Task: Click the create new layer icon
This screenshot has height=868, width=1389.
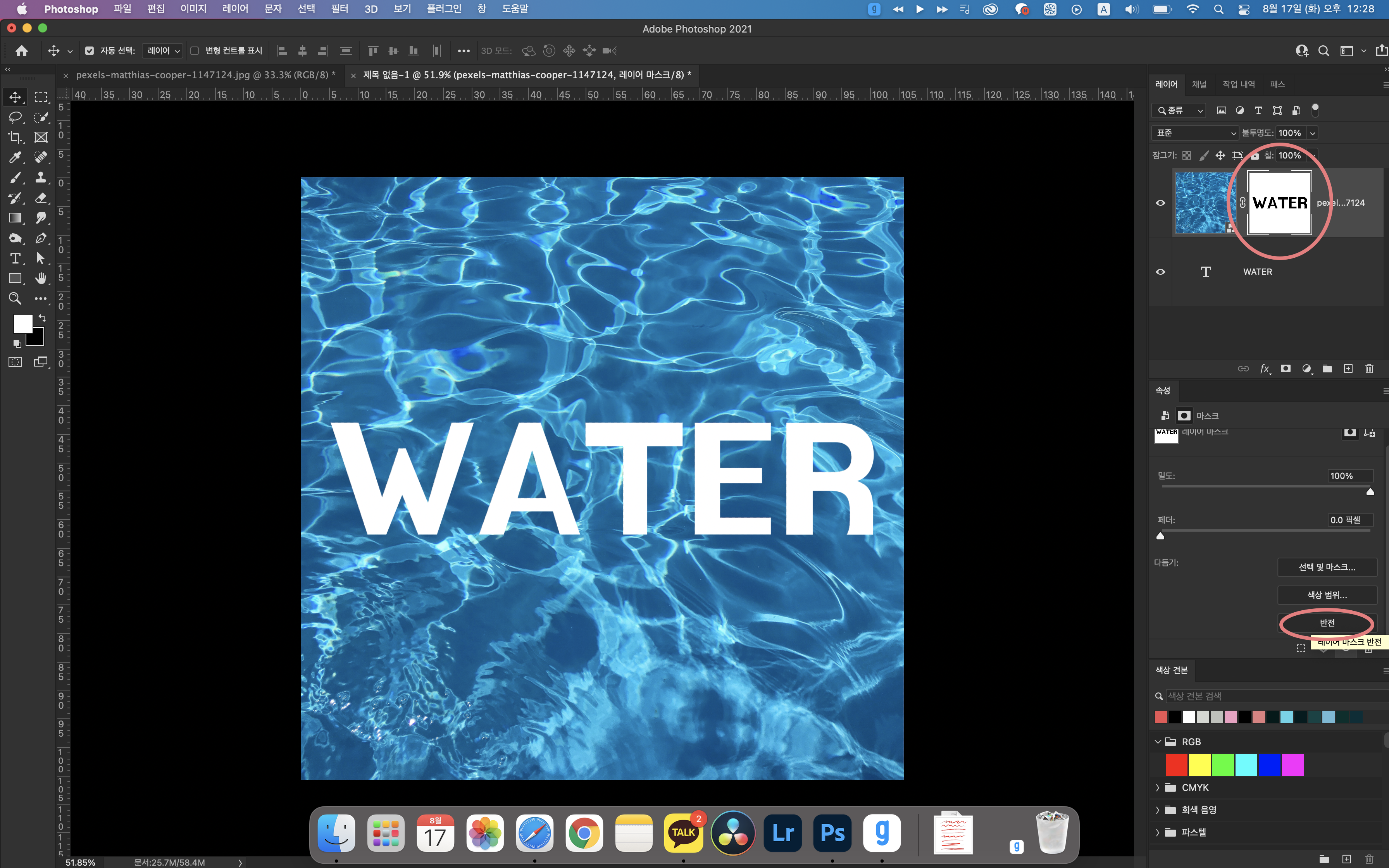Action: (x=1348, y=369)
